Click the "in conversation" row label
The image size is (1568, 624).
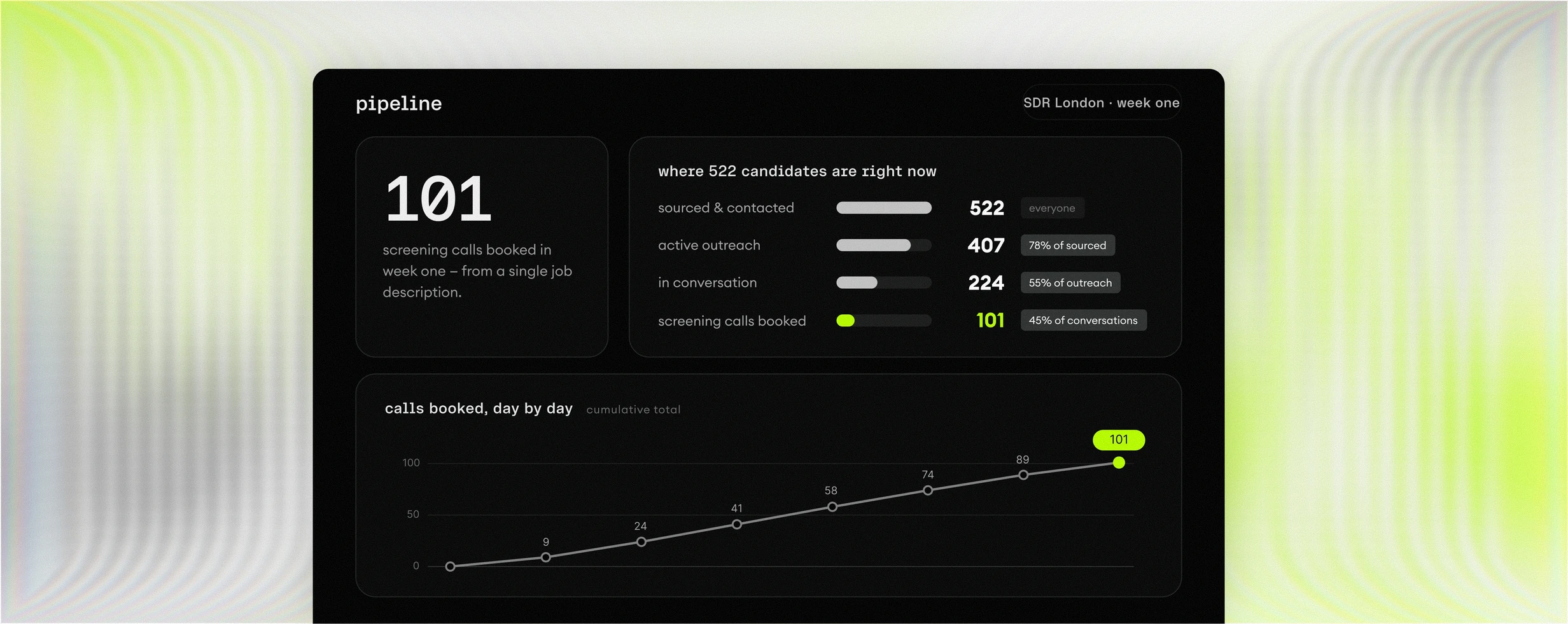click(707, 282)
